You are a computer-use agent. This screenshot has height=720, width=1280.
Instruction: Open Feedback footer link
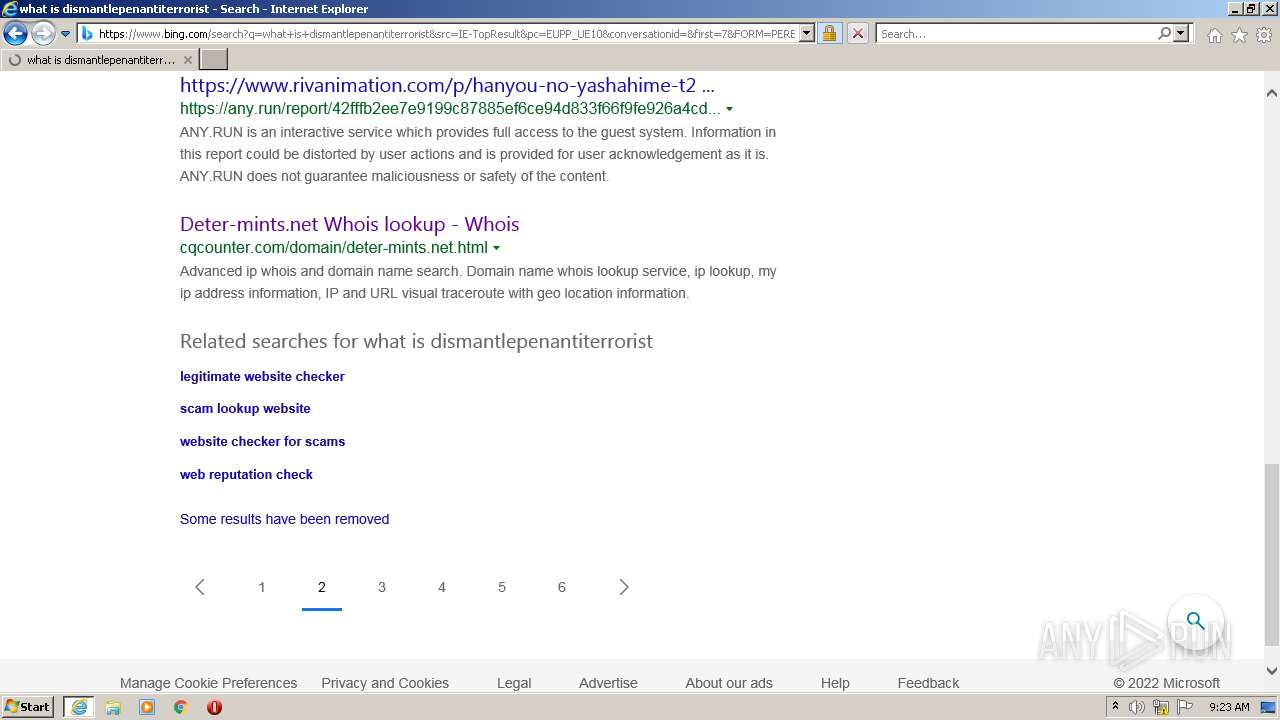(928, 683)
